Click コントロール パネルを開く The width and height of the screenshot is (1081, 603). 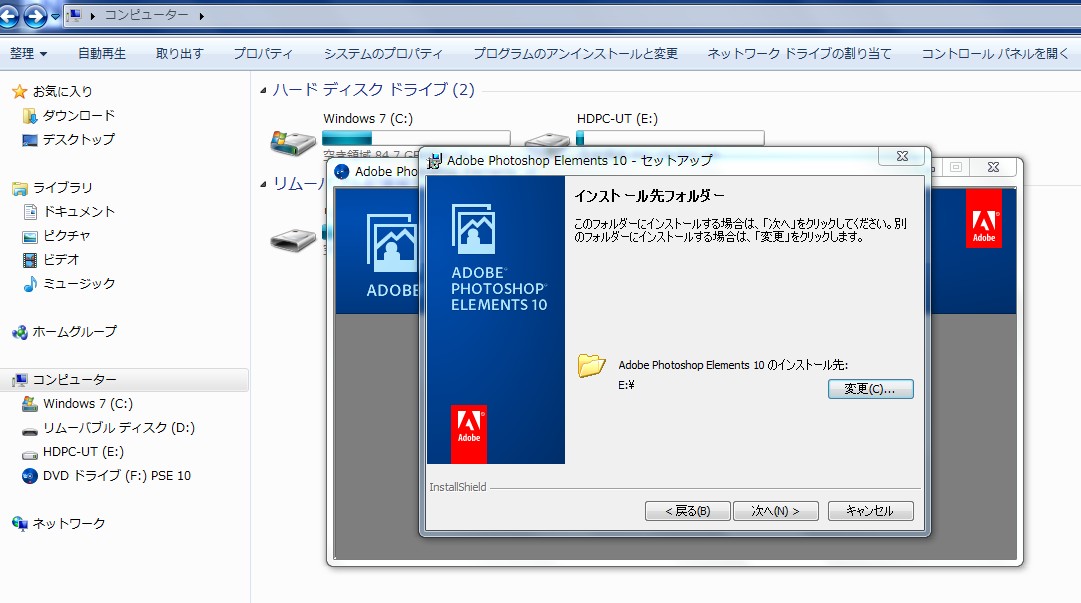[x=995, y=53]
